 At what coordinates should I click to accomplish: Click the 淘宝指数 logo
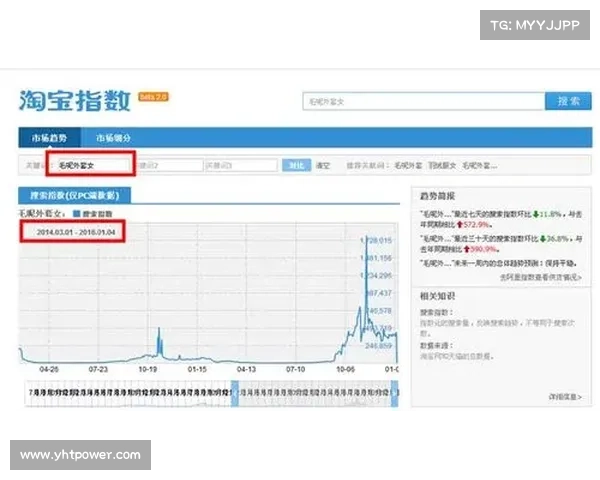pos(75,101)
